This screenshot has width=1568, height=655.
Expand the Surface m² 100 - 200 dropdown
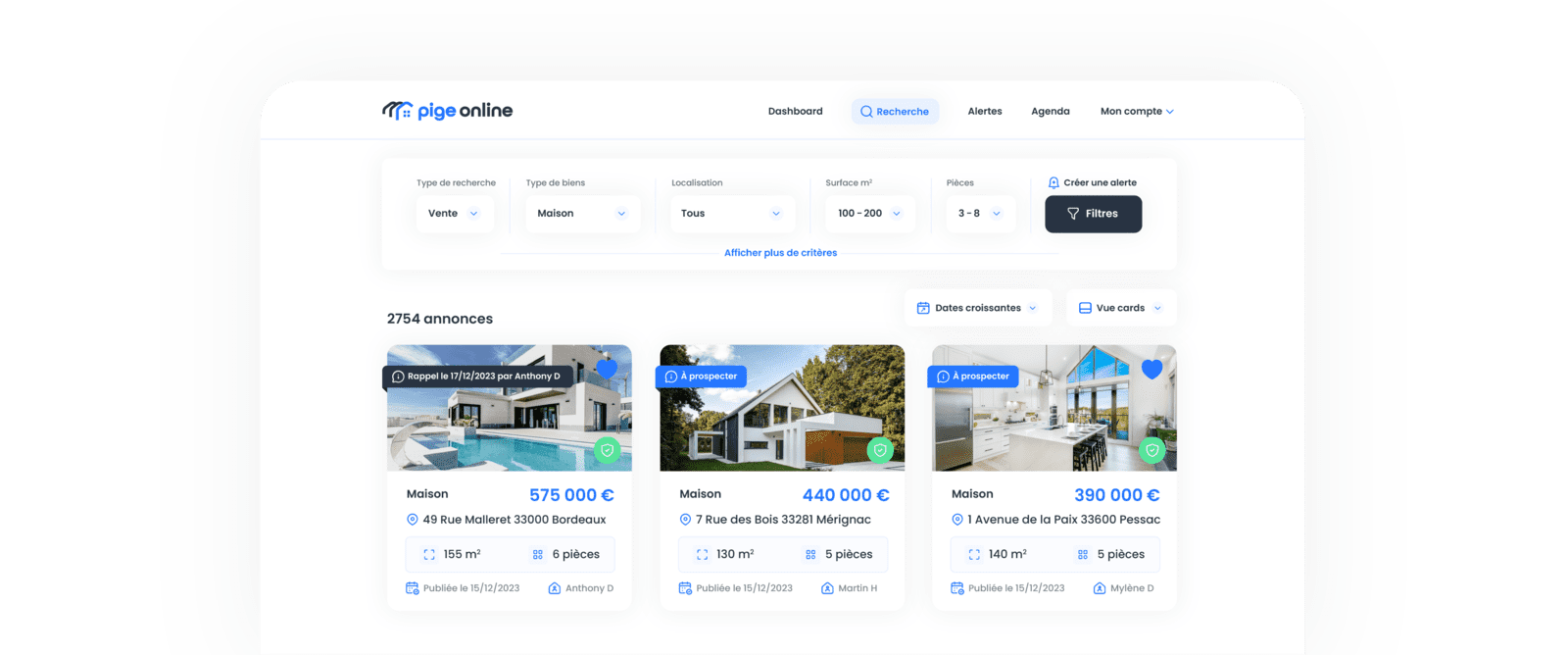[x=869, y=214]
